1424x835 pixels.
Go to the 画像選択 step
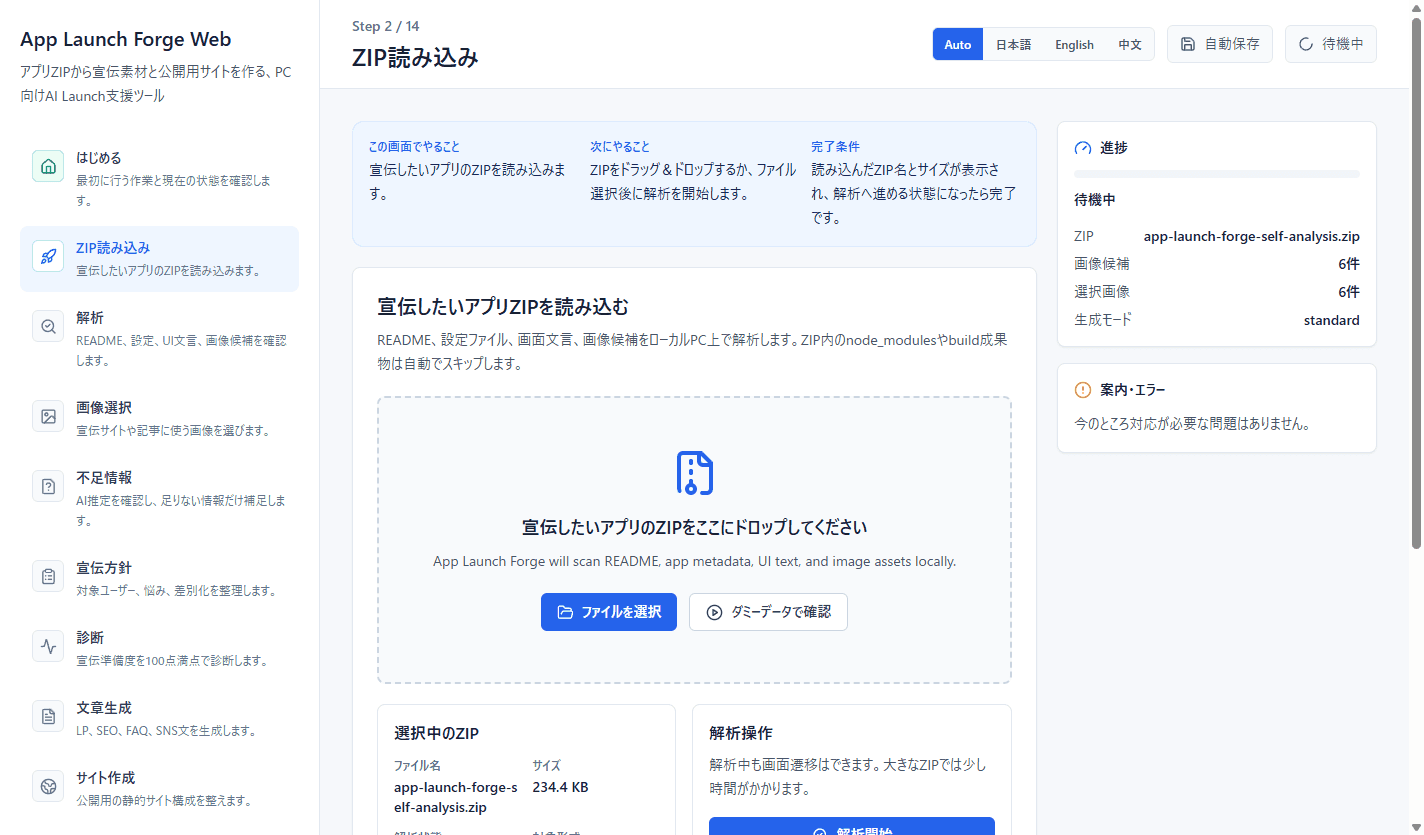coord(159,419)
